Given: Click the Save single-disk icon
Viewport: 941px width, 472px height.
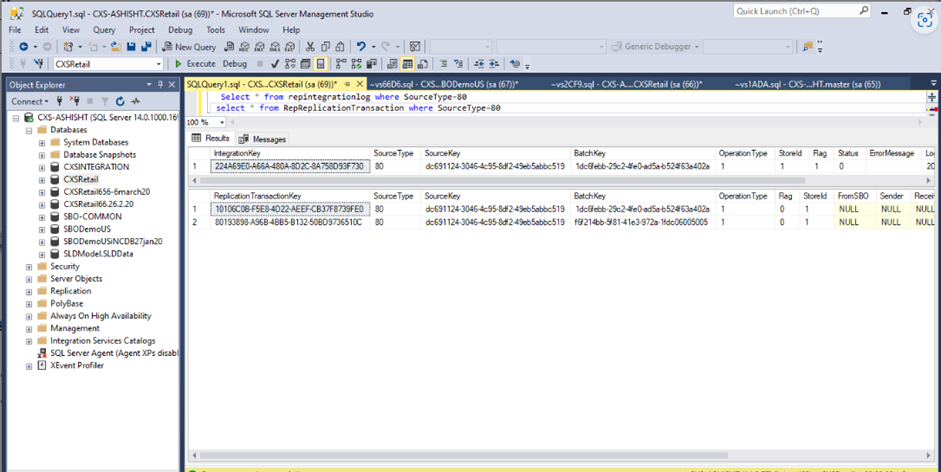Looking at the screenshot, I should coord(131,47).
